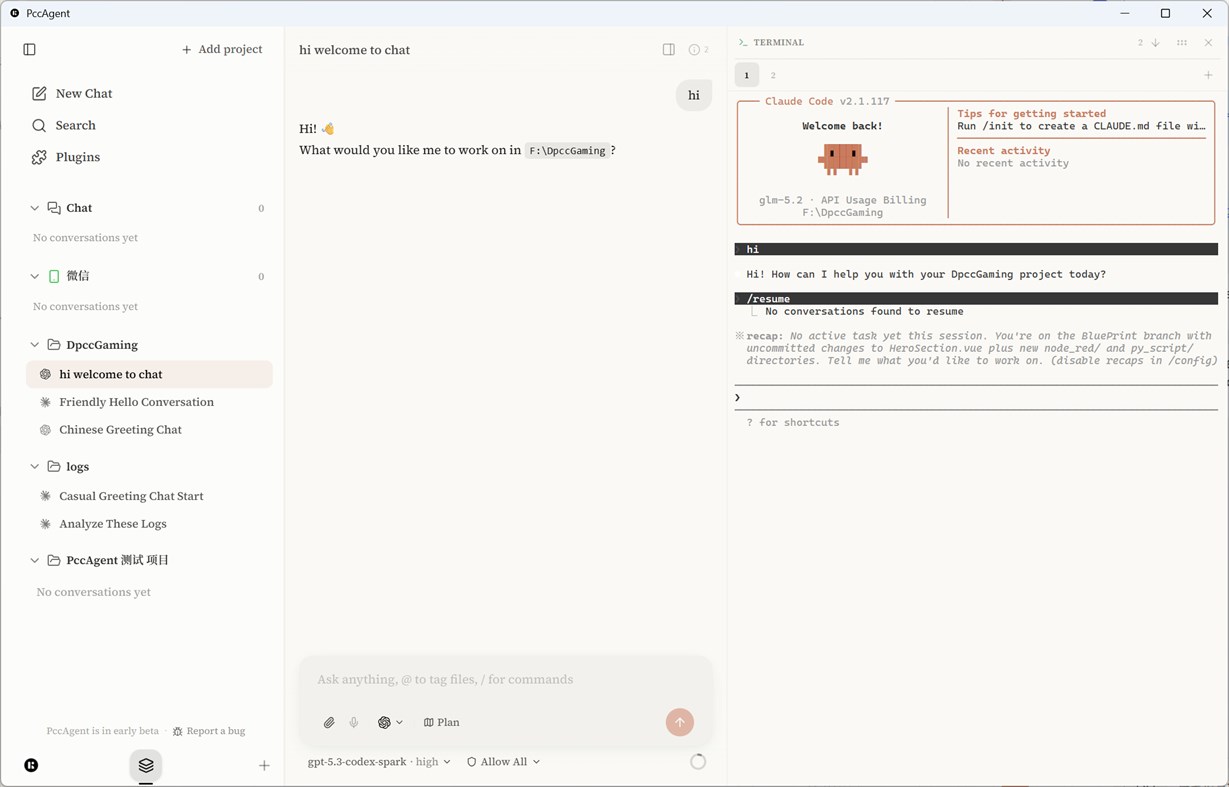This screenshot has height=787, width=1229.
Task: Click Report a bug link
Action: tap(209, 731)
